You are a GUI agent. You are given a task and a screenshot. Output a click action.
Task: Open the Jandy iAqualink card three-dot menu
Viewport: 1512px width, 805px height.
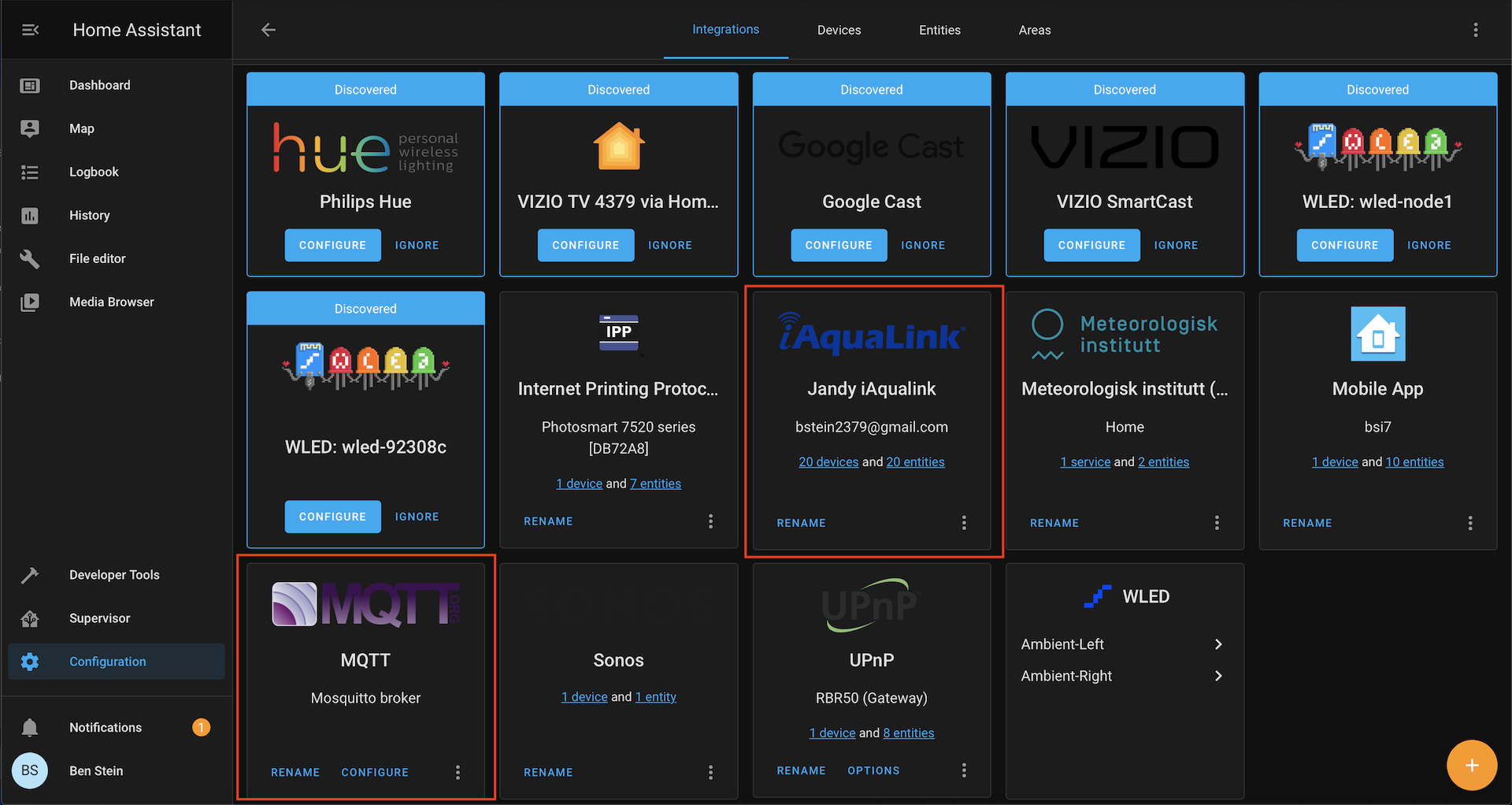tap(964, 523)
